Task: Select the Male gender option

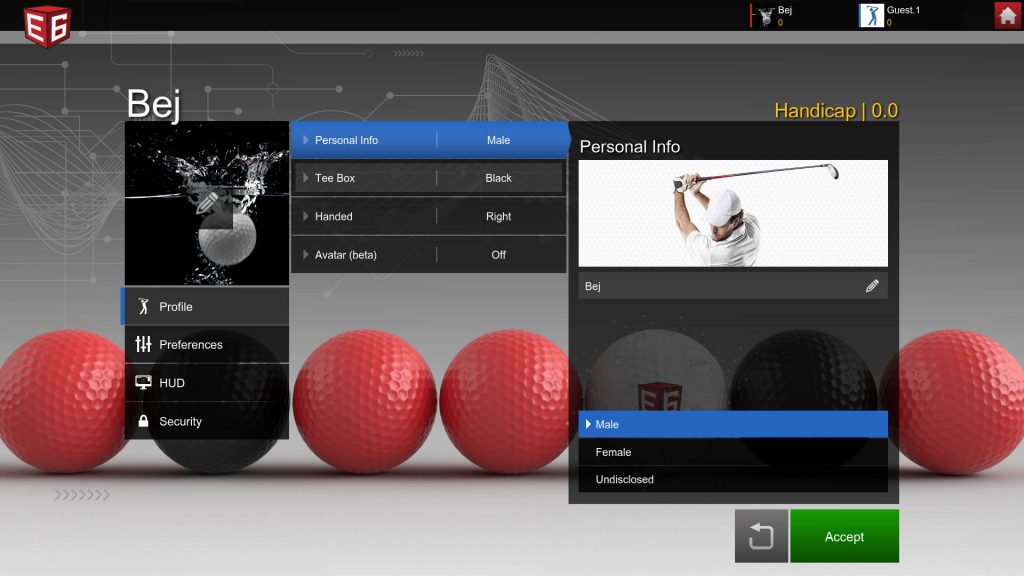Action: coord(732,424)
